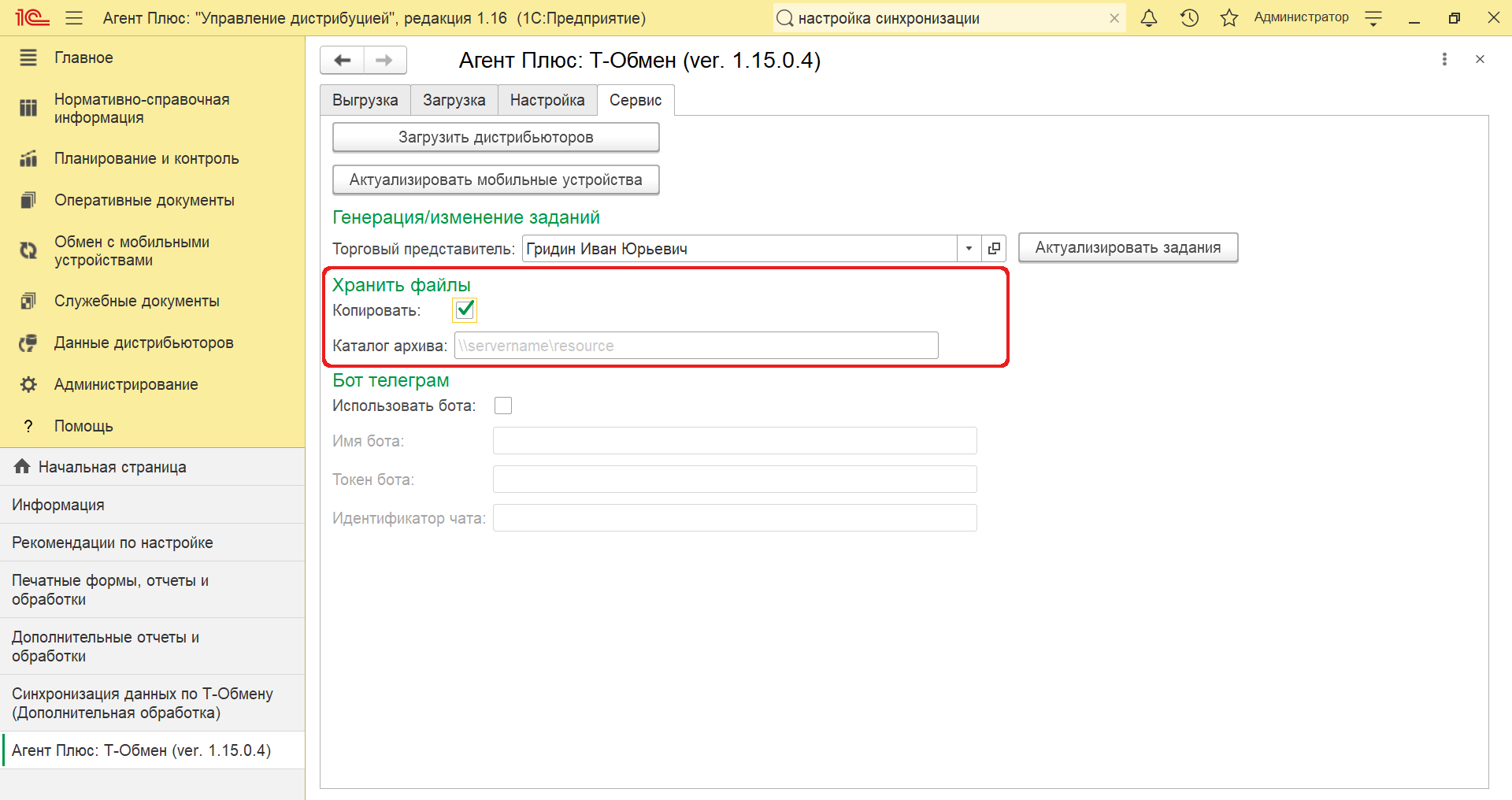Open history clock icon
The width and height of the screenshot is (1512, 800).
coord(1189,18)
